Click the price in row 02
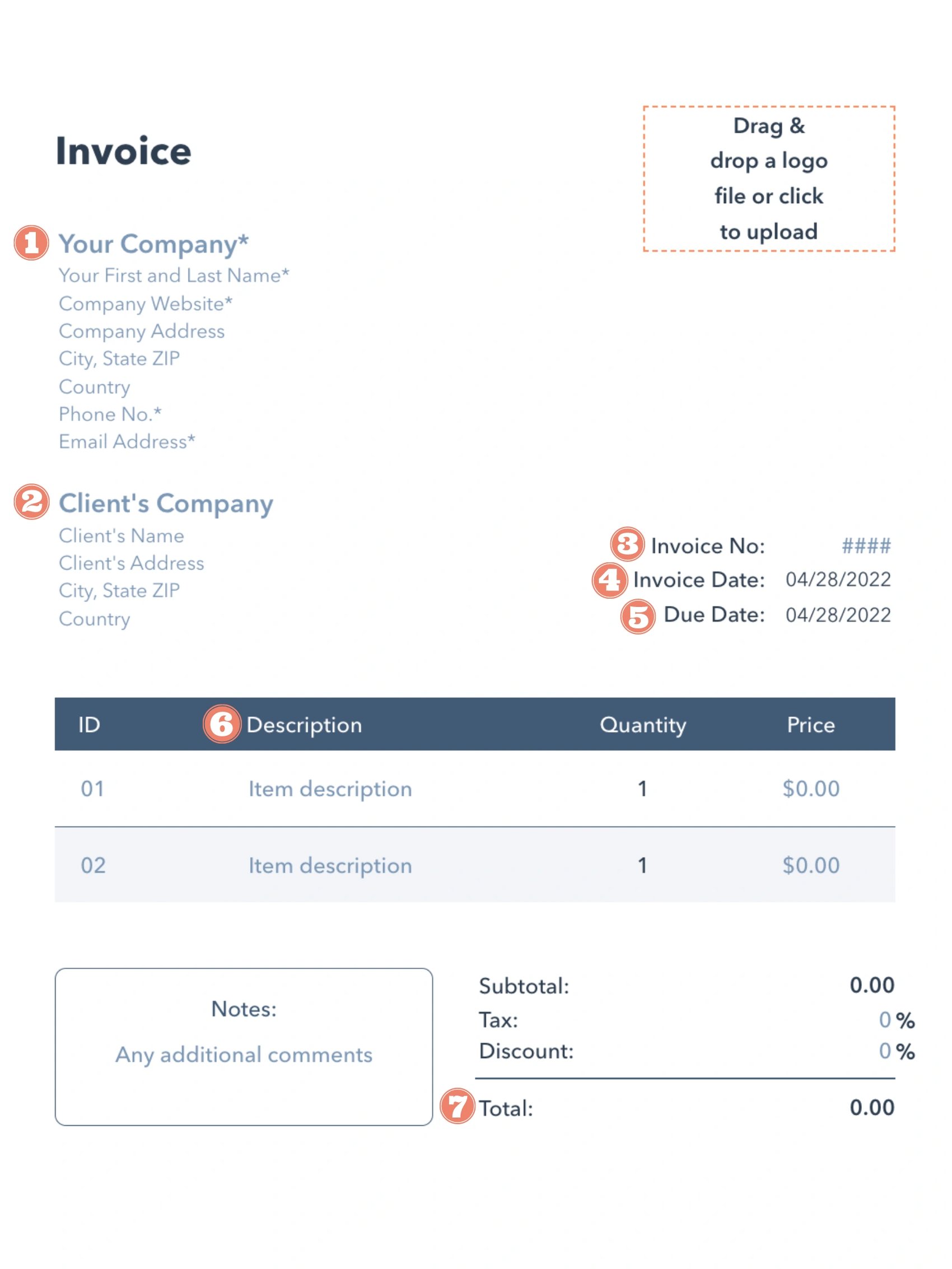 point(810,865)
